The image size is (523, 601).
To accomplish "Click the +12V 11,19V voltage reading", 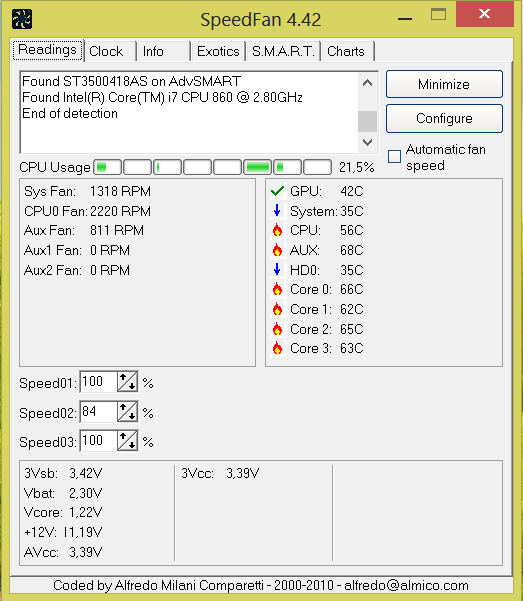I will click(x=63, y=532).
